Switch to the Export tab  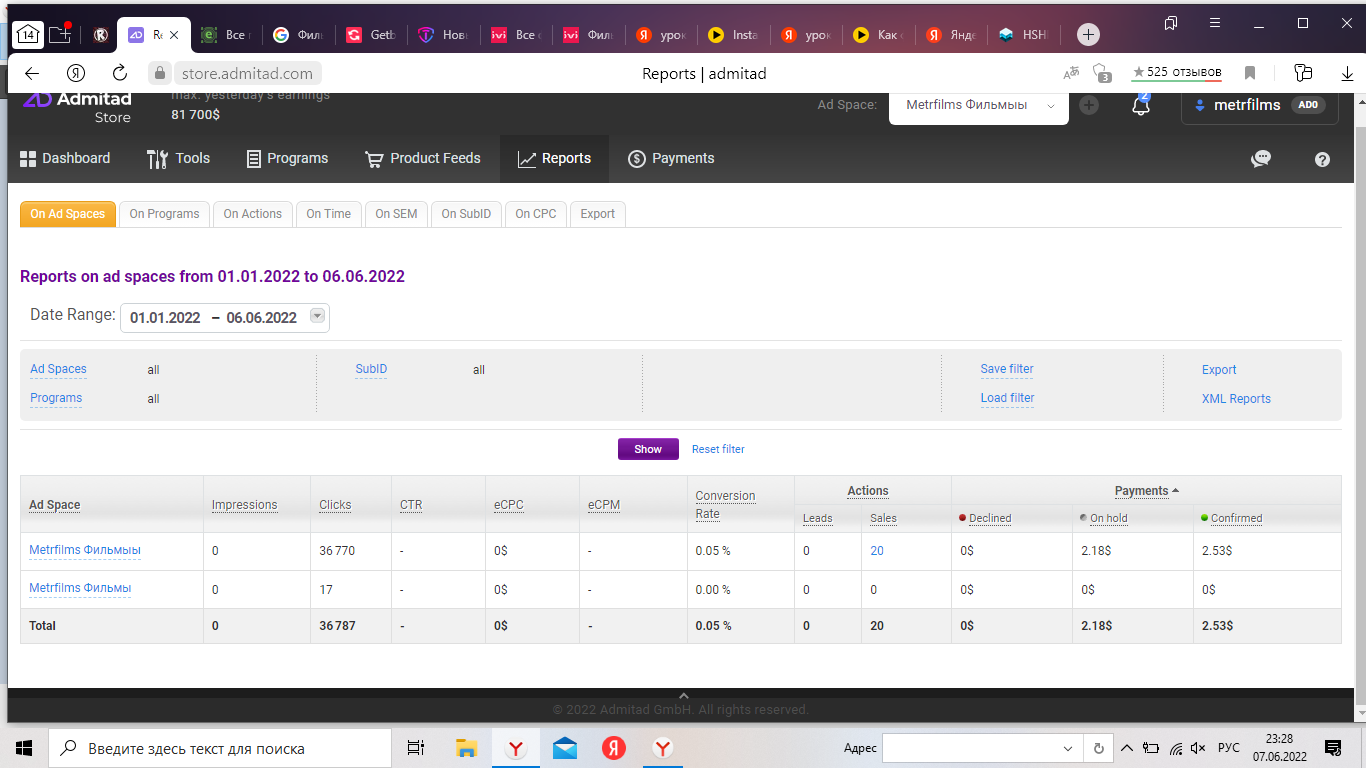click(x=598, y=214)
